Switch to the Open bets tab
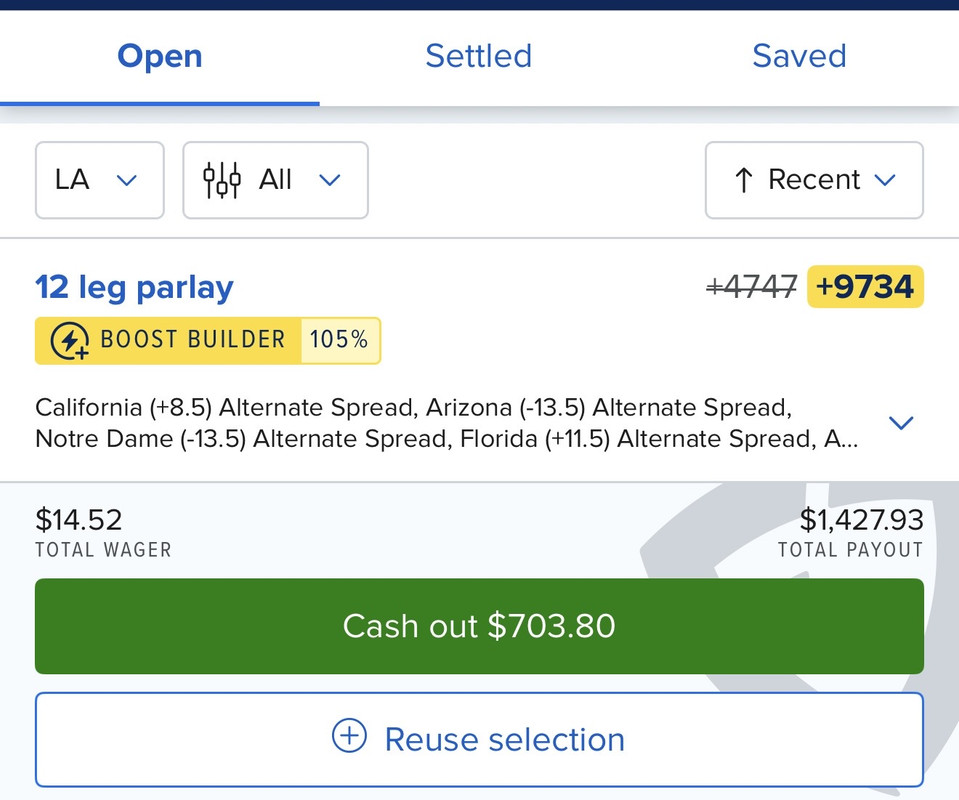 (x=160, y=56)
